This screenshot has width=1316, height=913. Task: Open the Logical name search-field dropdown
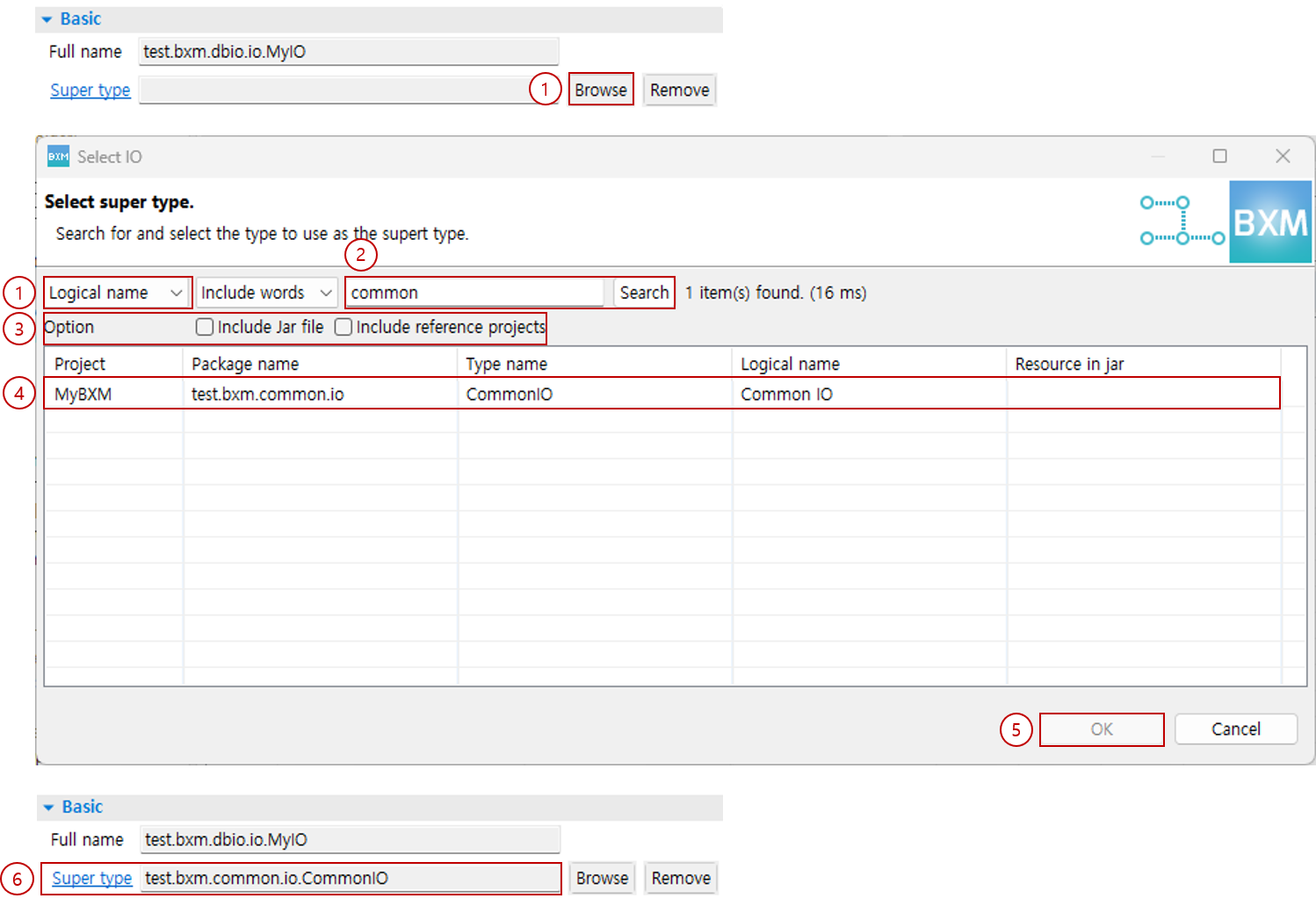pos(117,293)
